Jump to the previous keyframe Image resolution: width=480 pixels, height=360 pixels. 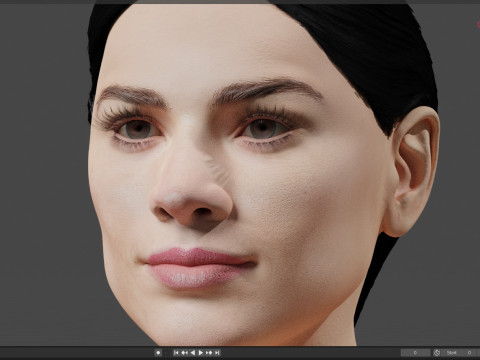pyautogui.click(x=184, y=353)
